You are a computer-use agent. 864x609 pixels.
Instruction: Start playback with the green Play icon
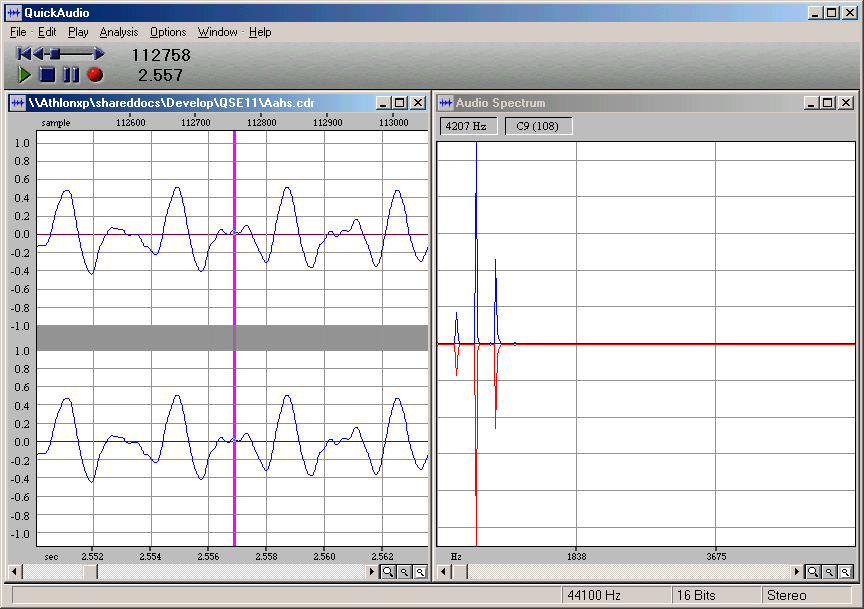24,74
